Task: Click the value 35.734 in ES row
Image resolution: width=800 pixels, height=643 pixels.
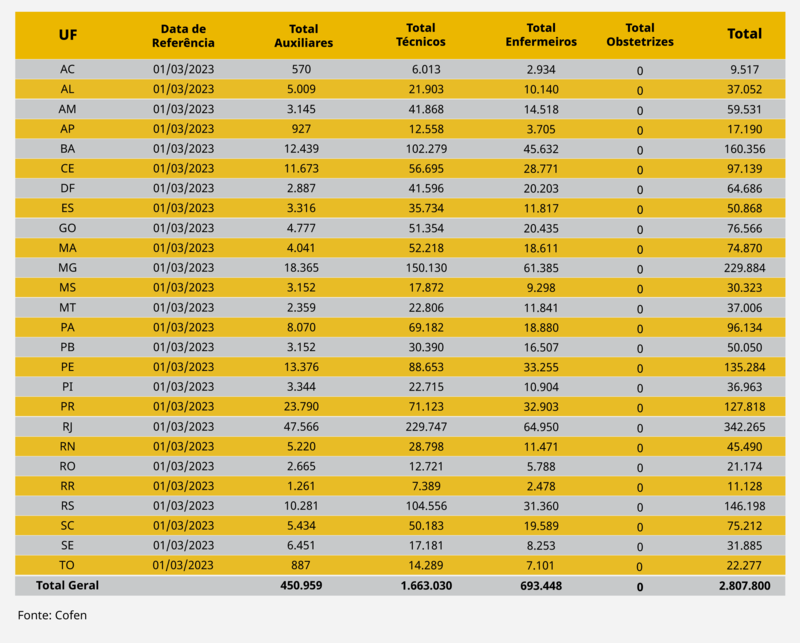Action: 426,208
